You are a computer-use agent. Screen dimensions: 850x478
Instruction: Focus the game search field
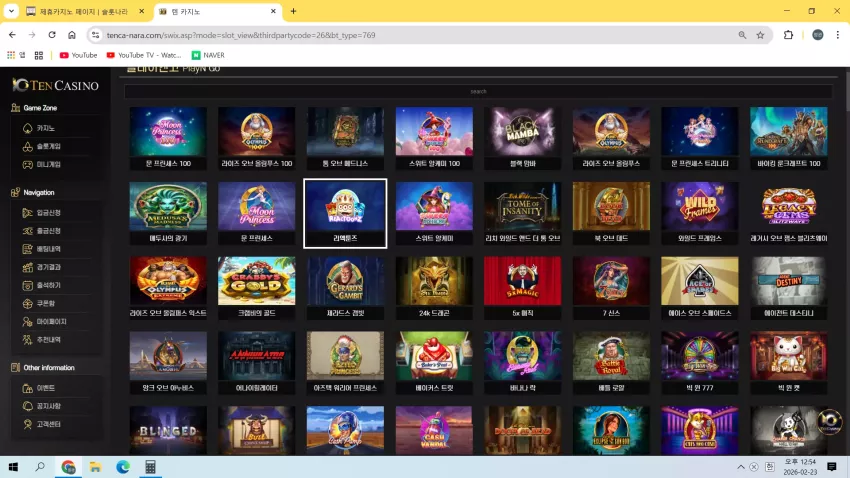tap(478, 92)
